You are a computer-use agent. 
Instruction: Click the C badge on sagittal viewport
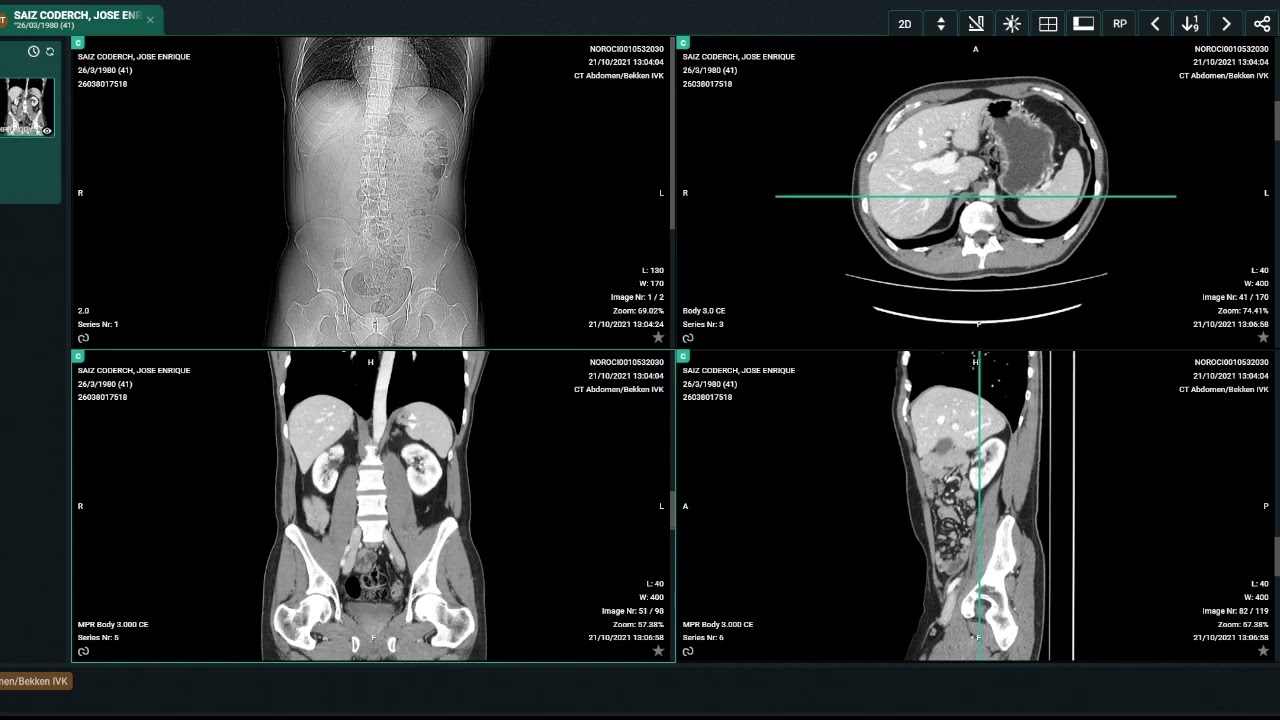683,356
